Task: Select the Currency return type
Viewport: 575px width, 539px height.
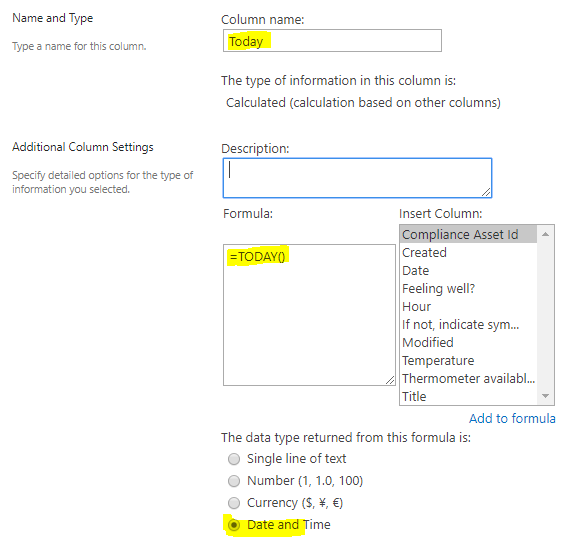Action: pos(234,503)
